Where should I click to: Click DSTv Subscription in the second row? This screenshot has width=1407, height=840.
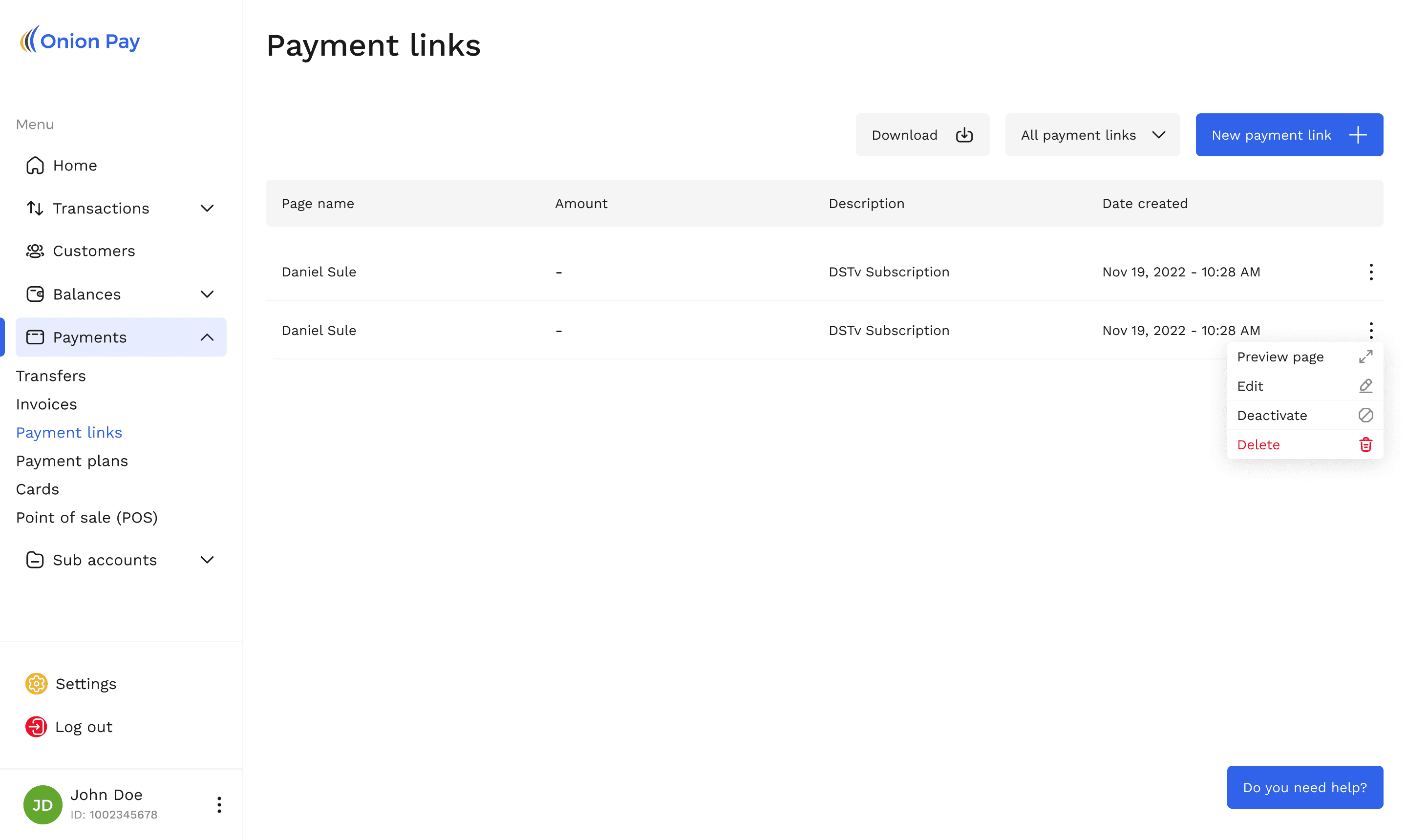889,331
